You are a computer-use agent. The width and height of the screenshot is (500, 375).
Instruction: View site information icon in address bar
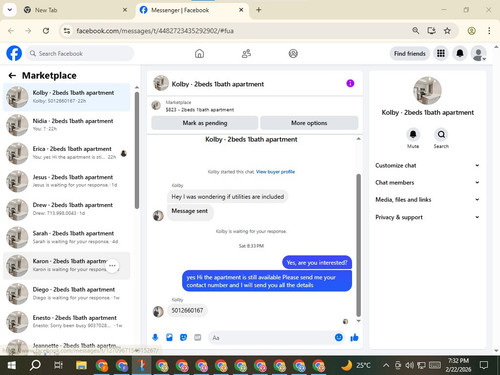click(x=67, y=31)
